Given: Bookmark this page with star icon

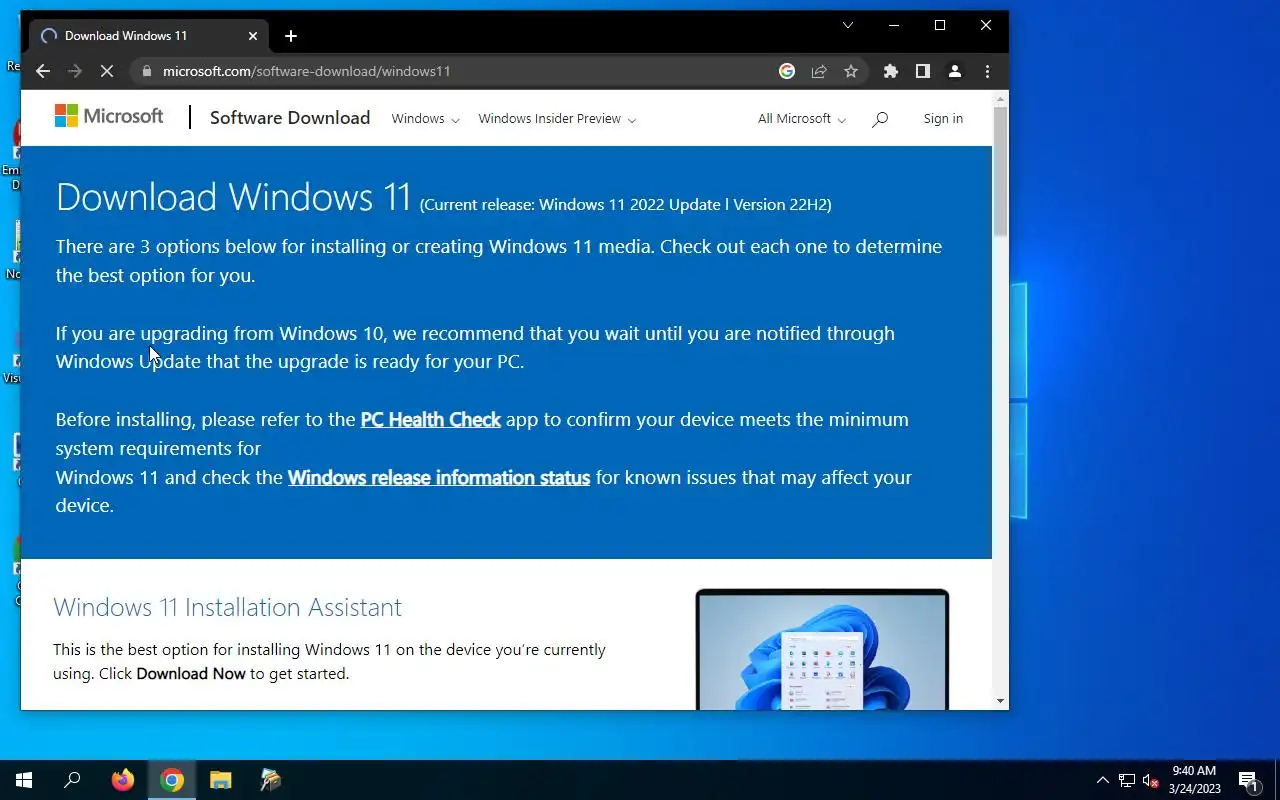Looking at the screenshot, I should (x=851, y=71).
